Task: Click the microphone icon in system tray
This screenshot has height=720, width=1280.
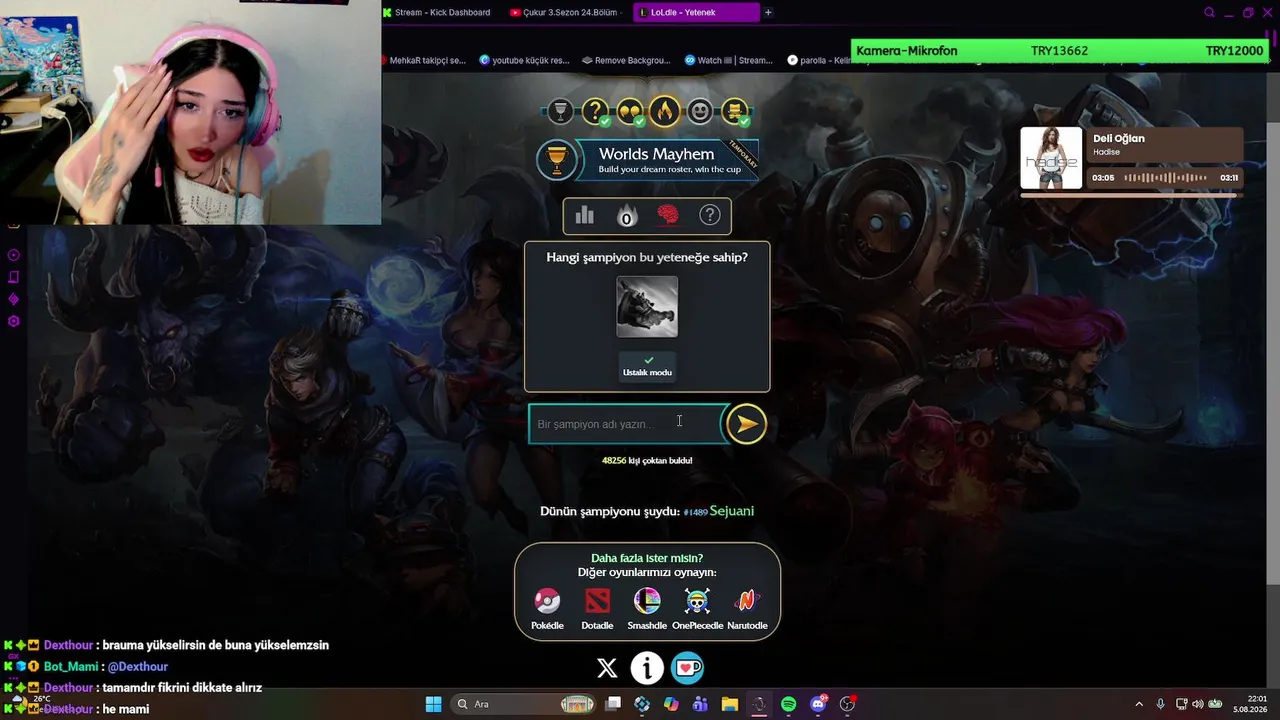Action: click(1160, 704)
